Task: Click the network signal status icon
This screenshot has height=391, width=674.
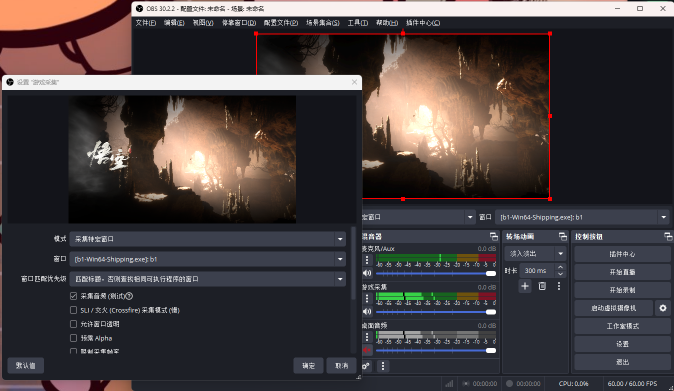Action: (x=449, y=384)
